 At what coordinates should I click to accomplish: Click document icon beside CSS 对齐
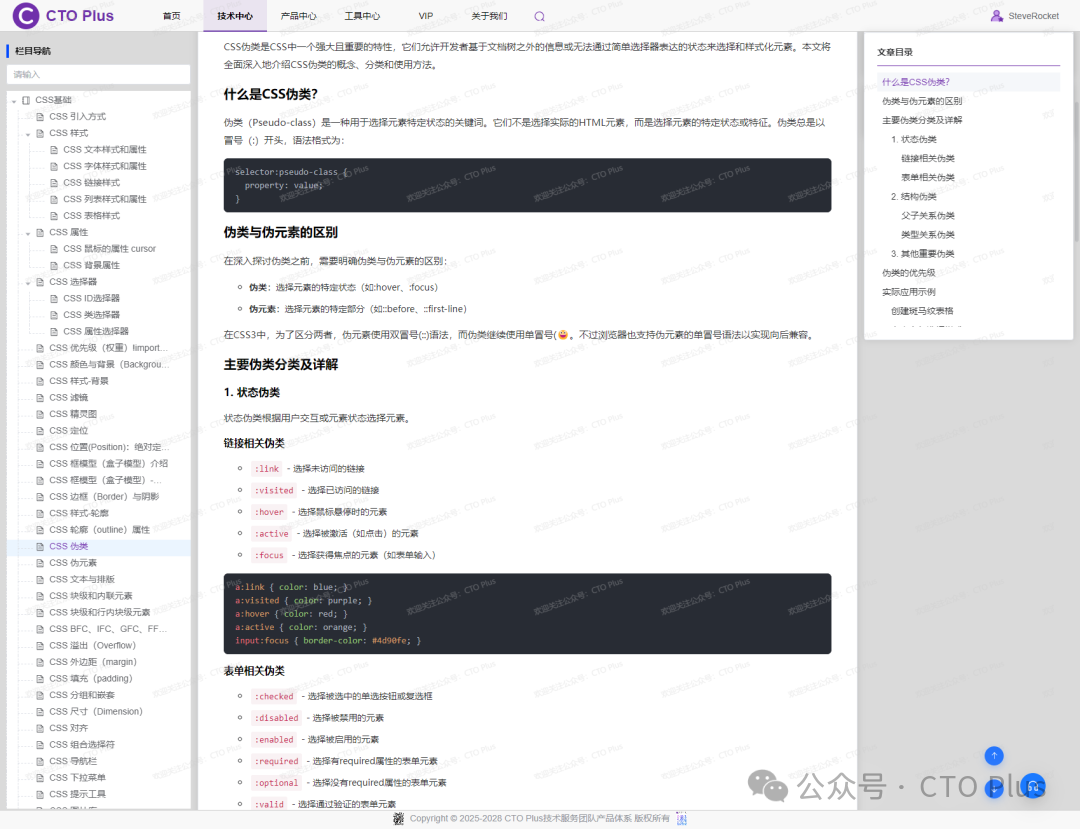[x=40, y=728]
